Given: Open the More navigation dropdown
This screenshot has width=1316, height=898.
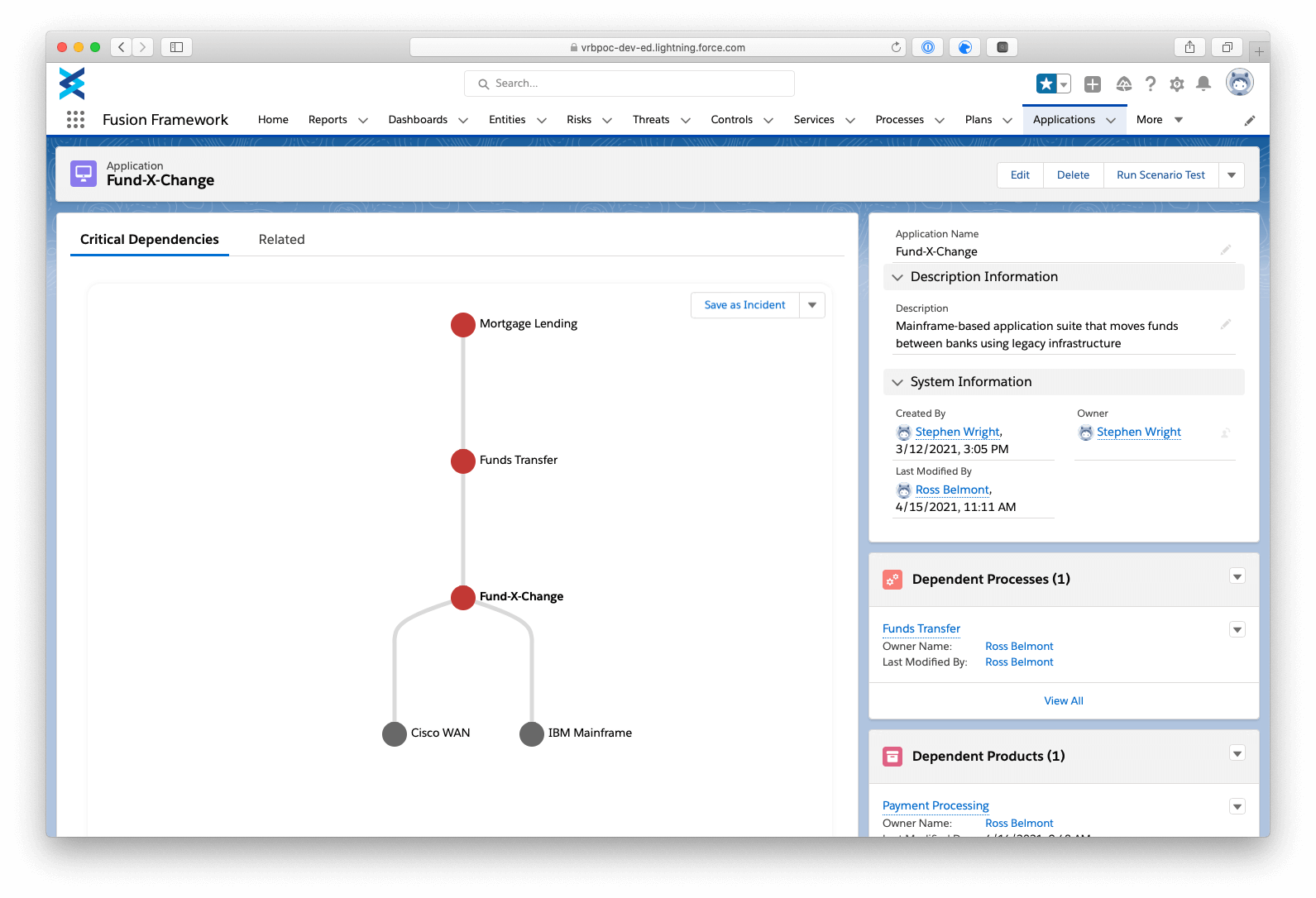Looking at the screenshot, I should pos(1160,120).
